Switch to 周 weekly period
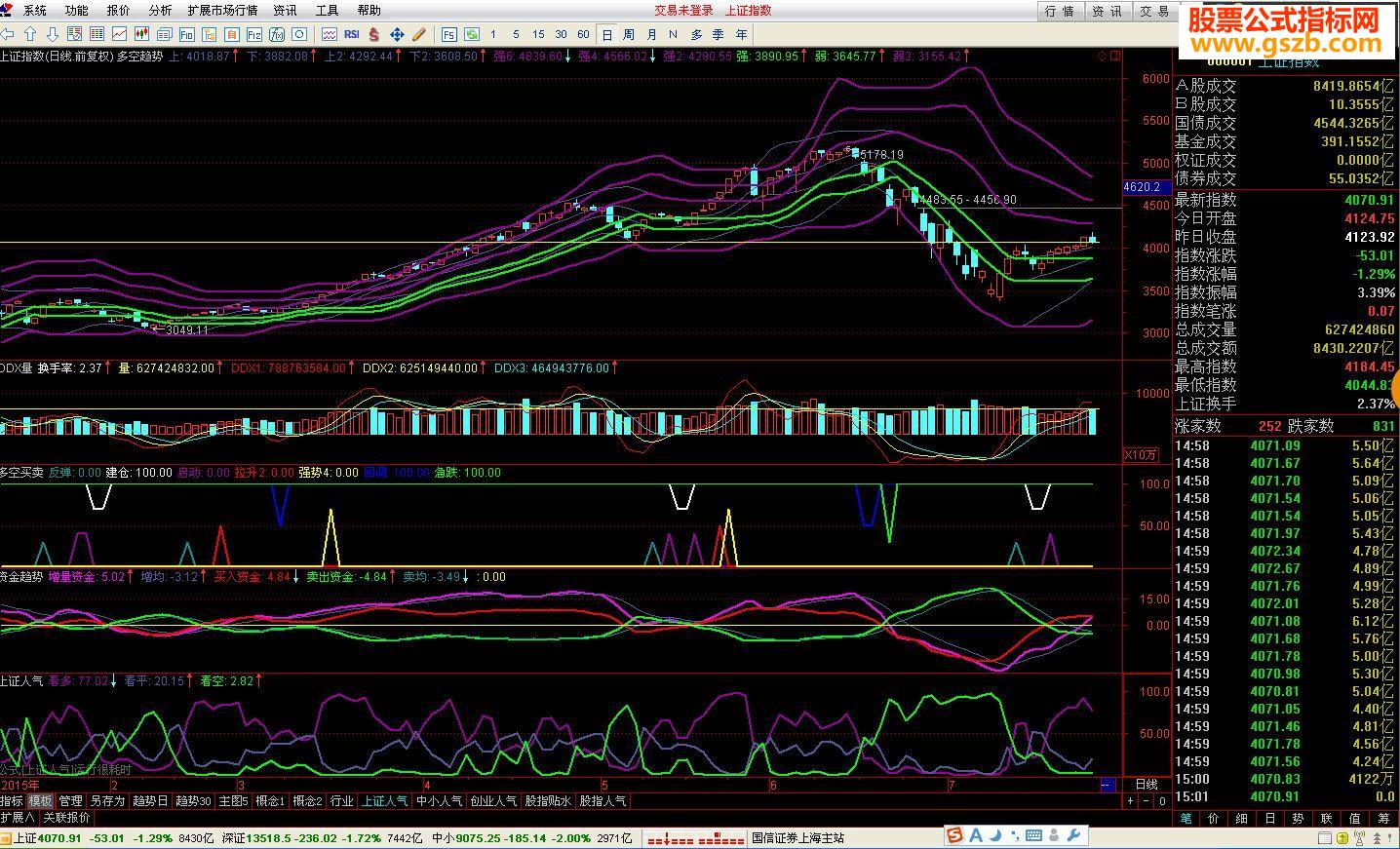 coord(629,34)
